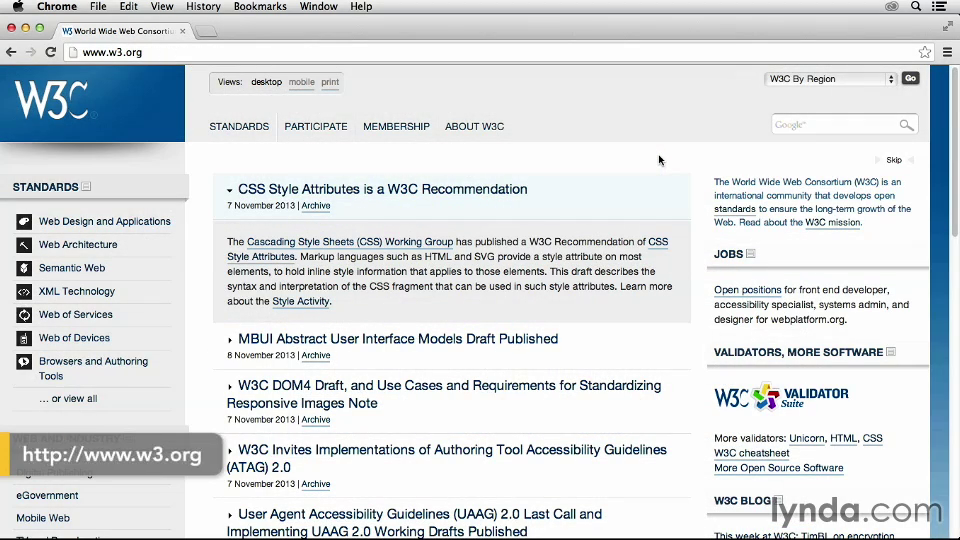Click the Web of Devices icon
The width and height of the screenshot is (960, 540).
24,338
